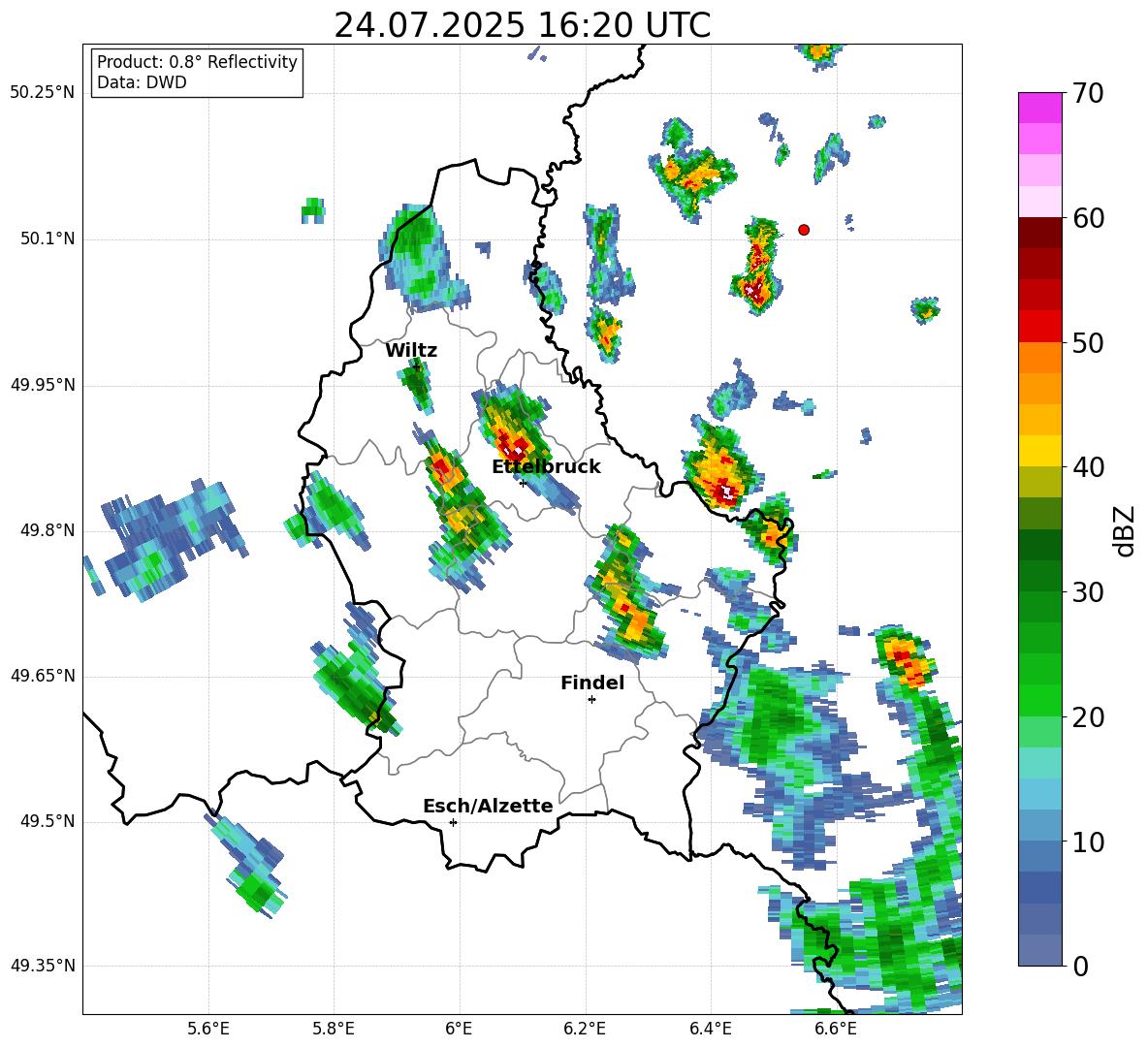1148x1048 pixels.
Task: Click the Ettelbruck city label
Action: [546, 467]
